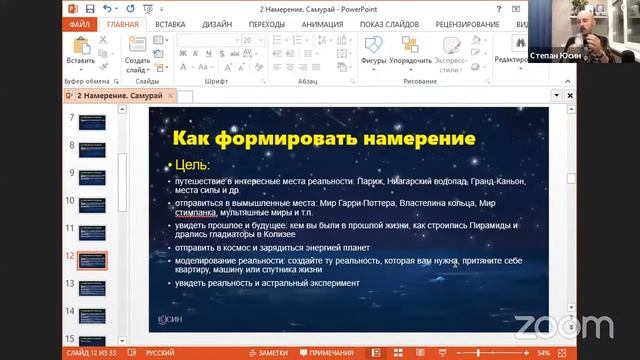The width and height of the screenshot is (640, 360).
Task: Open PowerPoint Help question mark
Action: pos(499,9)
